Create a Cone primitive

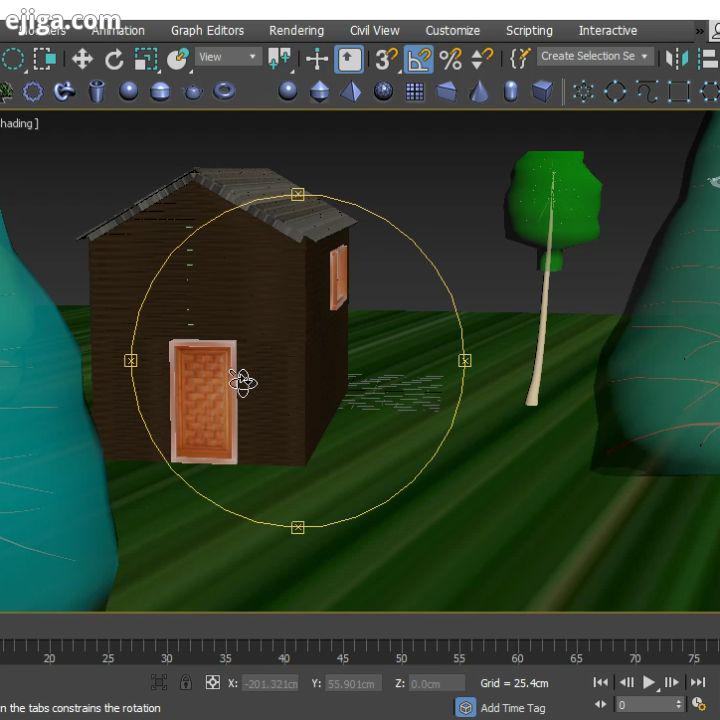479,91
